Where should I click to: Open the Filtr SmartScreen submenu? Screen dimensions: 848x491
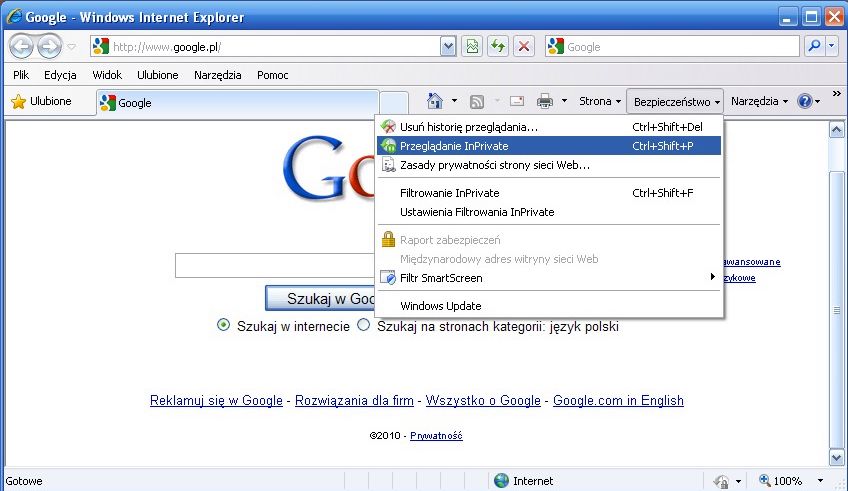pos(549,278)
